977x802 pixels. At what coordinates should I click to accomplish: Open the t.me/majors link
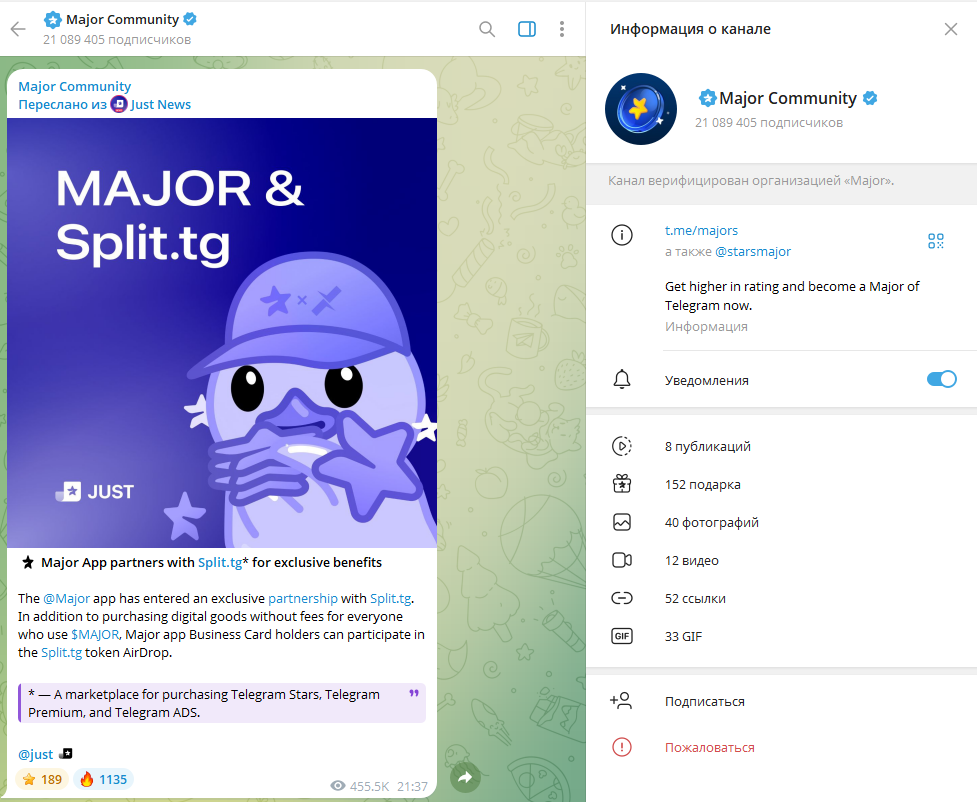click(701, 230)
